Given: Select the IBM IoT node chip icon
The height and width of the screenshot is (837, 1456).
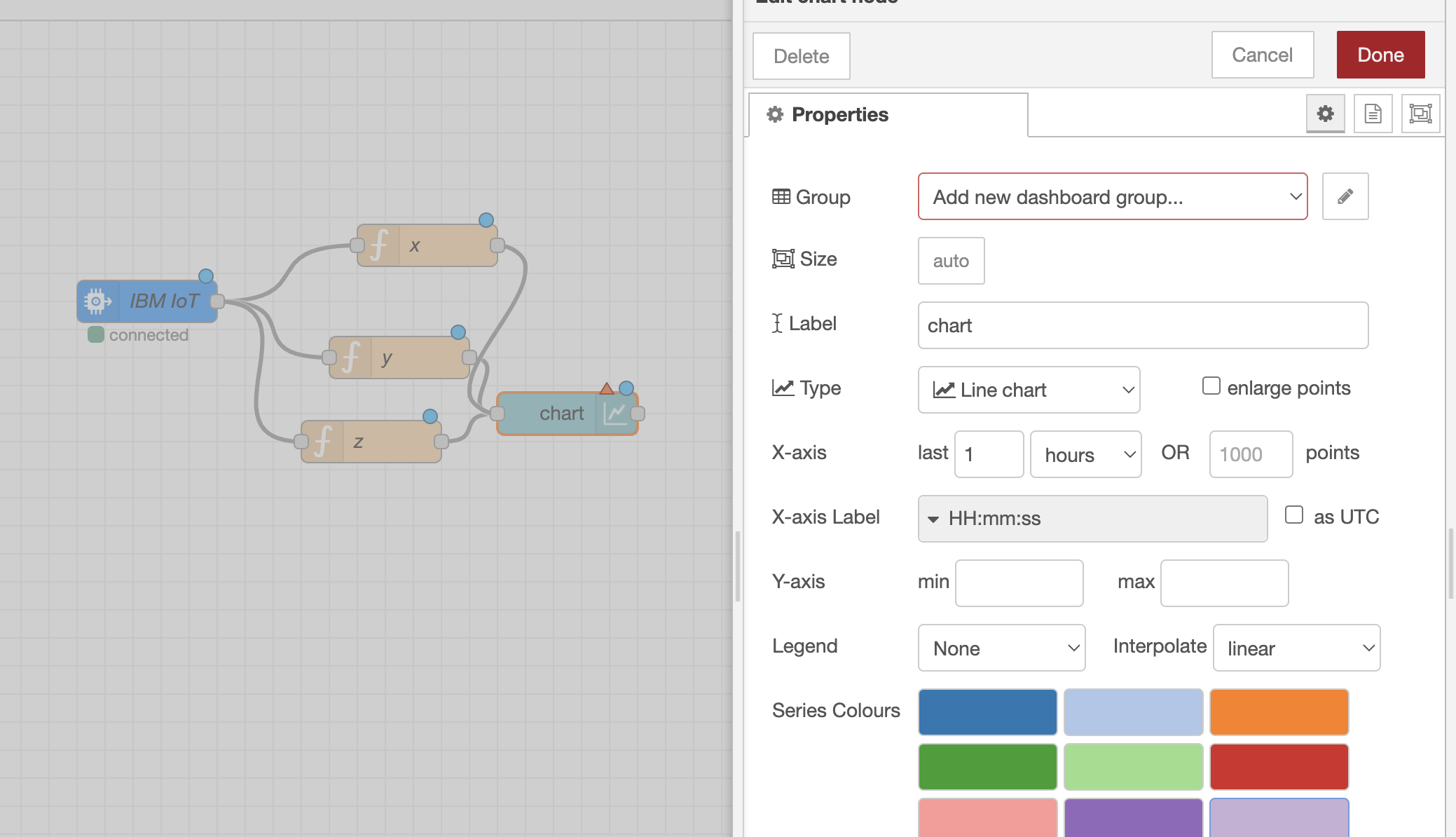Looking at the screenshot, I should coord(97,301).
